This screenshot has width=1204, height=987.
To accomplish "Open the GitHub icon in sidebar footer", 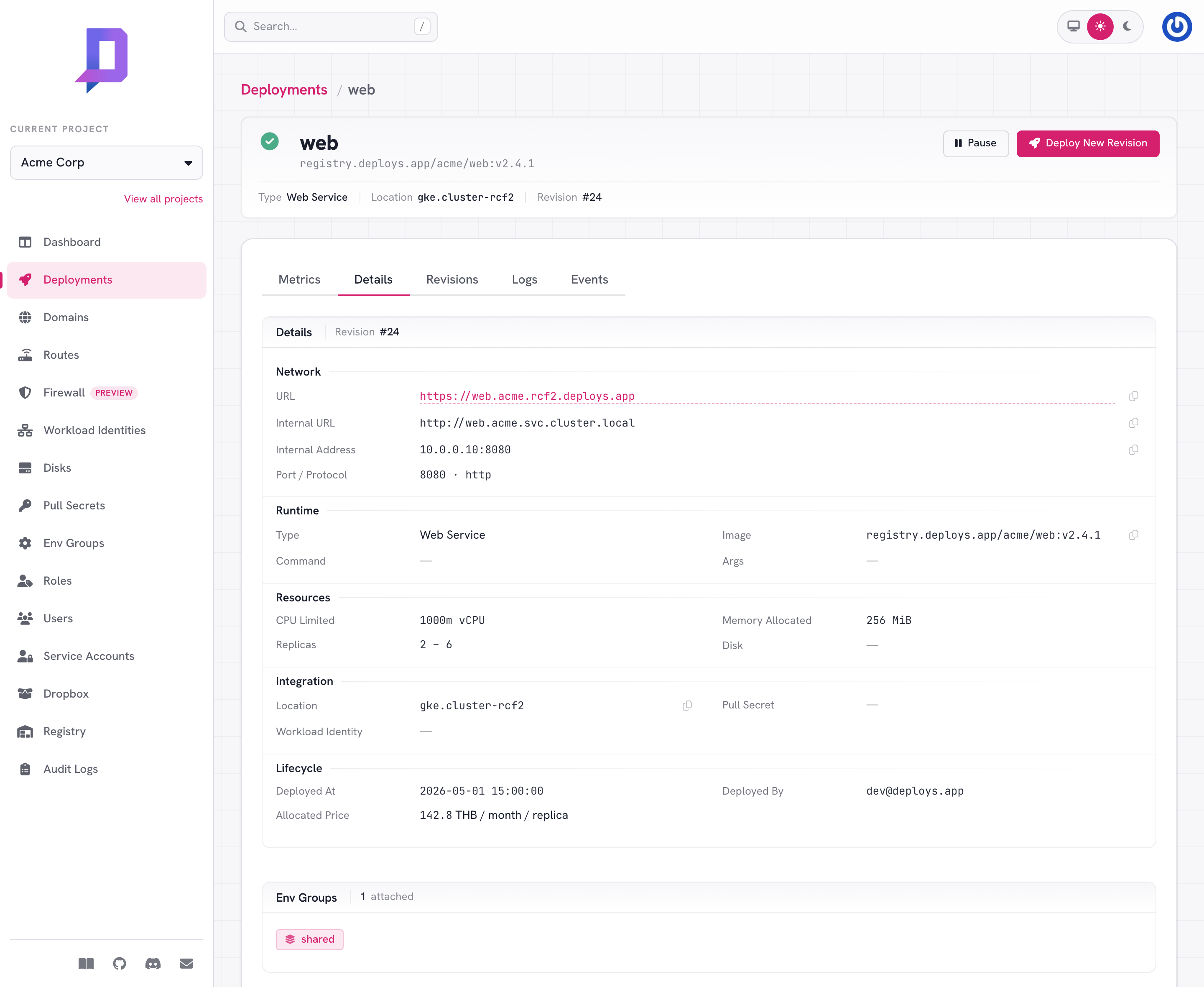I will [119, 963].
